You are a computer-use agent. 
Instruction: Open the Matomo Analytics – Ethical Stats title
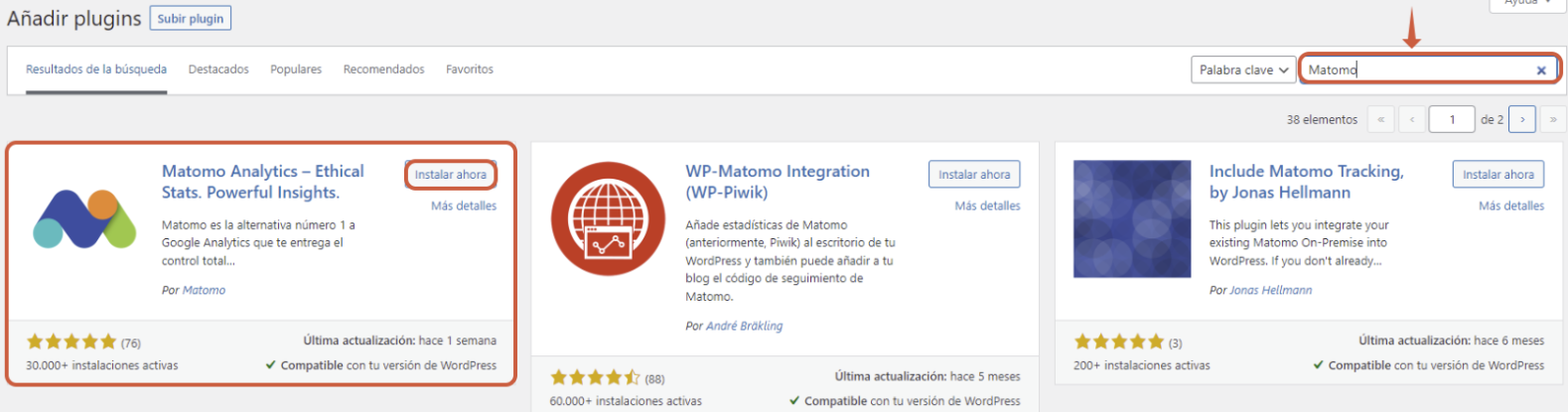(x=263, y=182)
